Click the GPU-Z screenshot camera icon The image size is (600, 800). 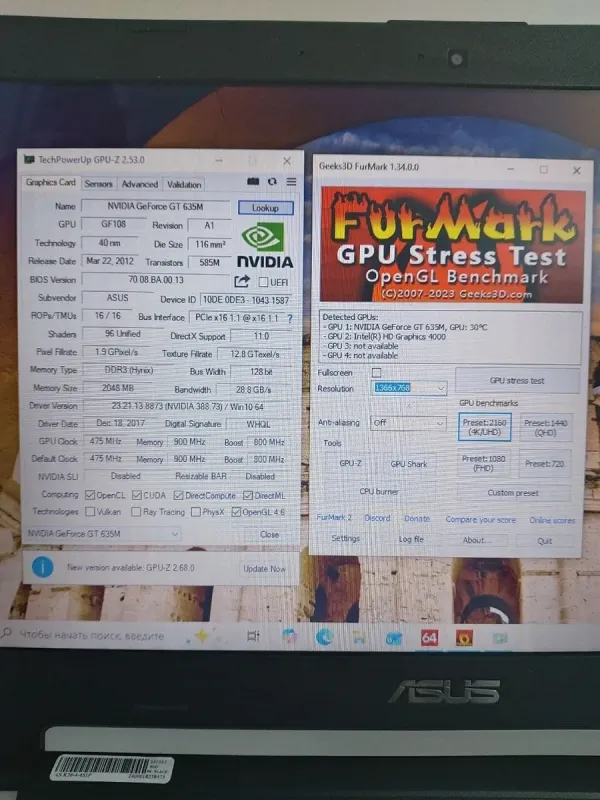tap(253, 182)
